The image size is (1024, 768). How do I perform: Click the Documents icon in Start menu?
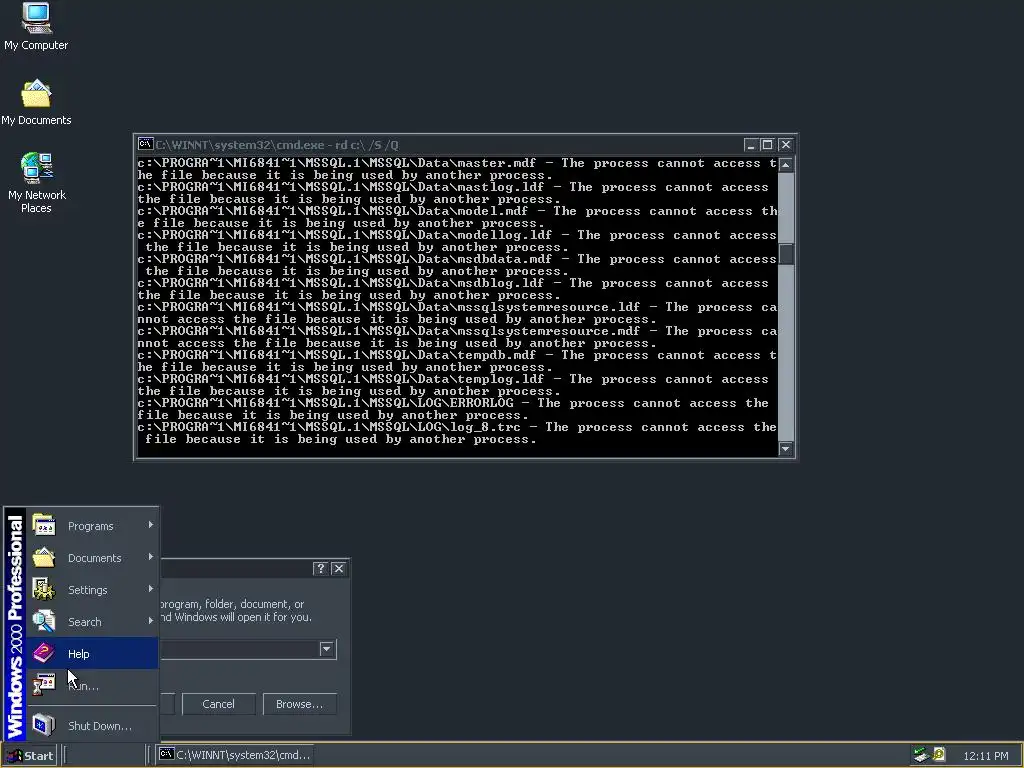[x=44, y=557]
